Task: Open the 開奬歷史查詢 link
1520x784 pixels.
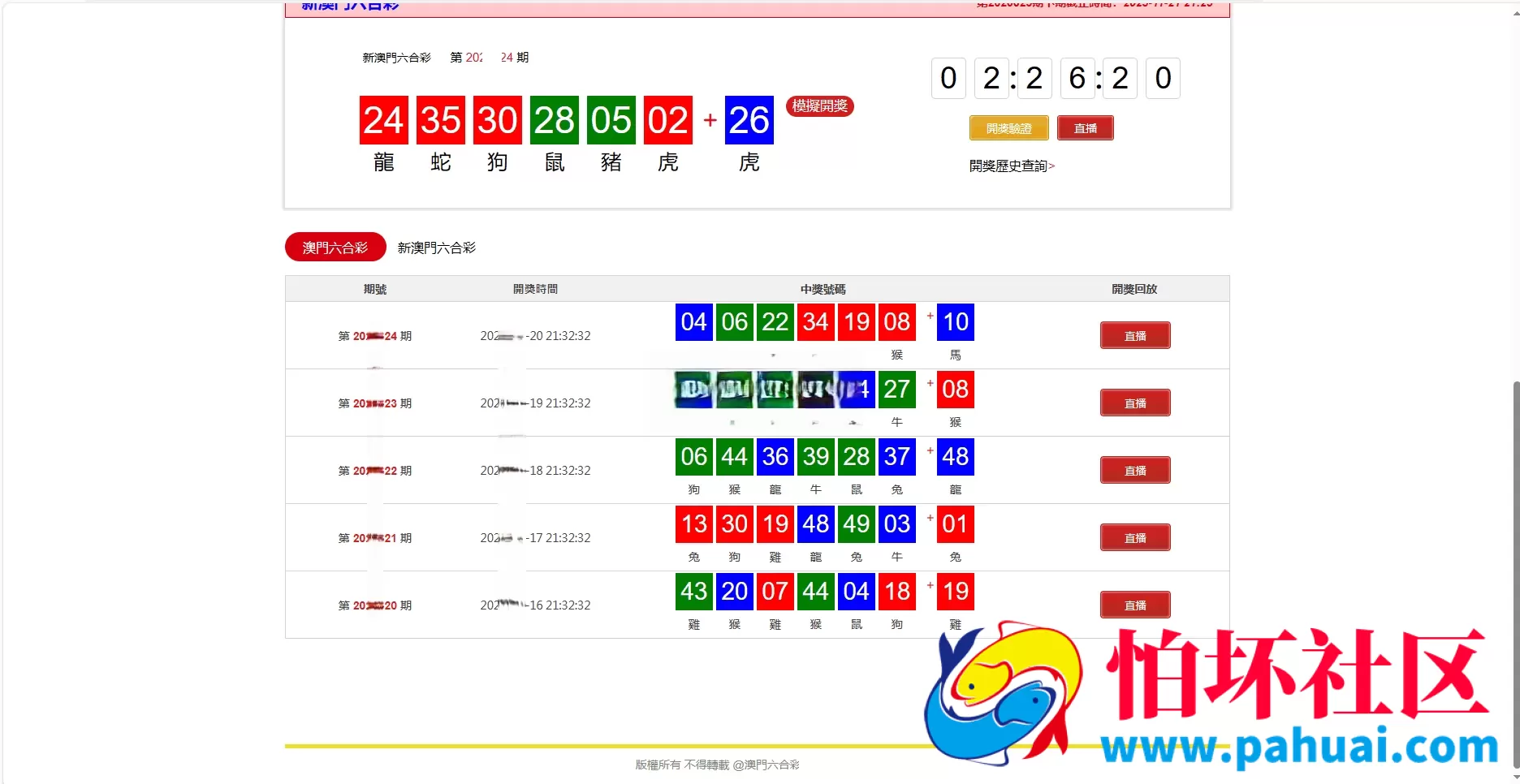Action: click(1012, 166)
